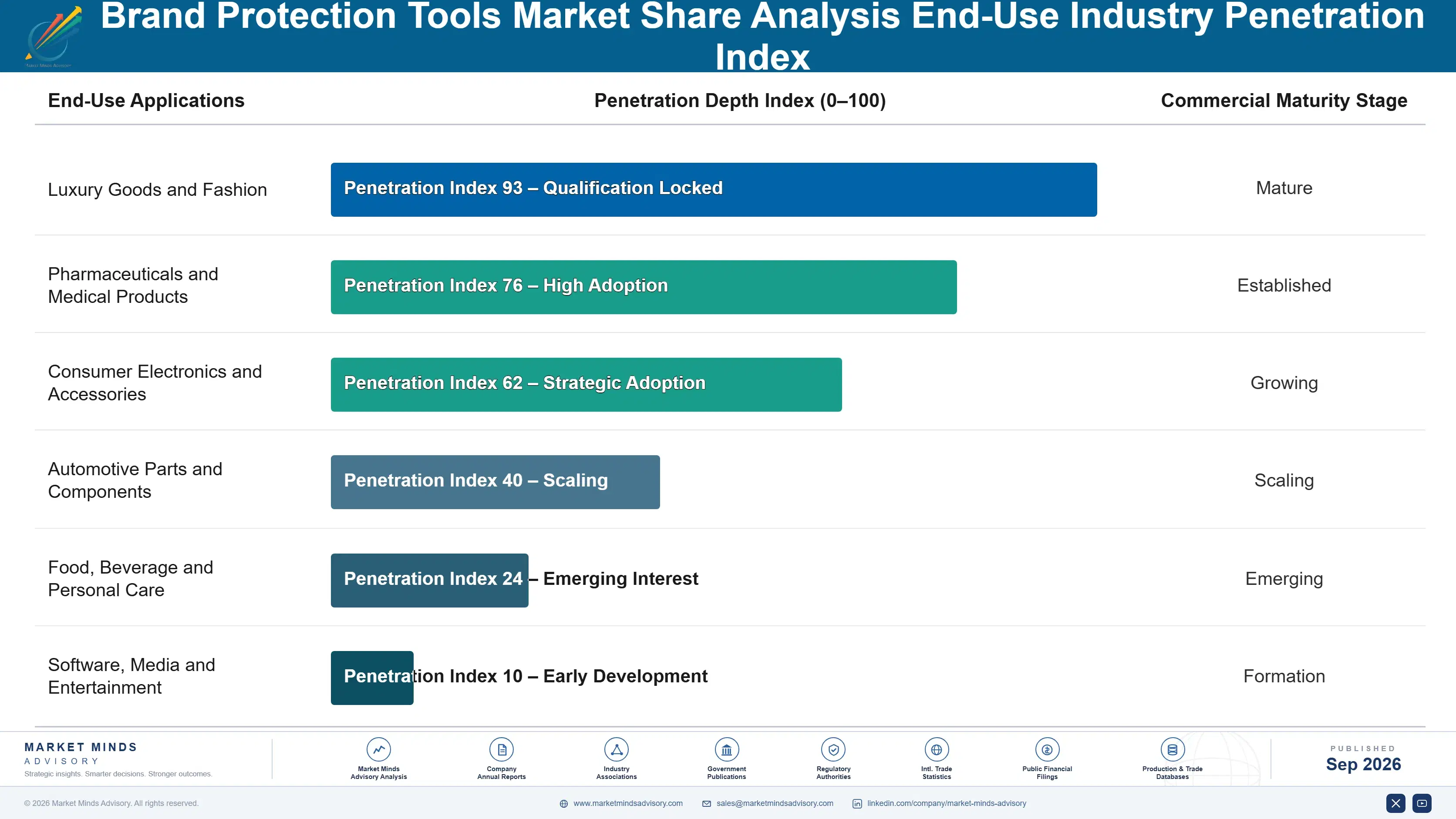Select the Penetration Index 40 Scaling bar
This screenshot has height=819, width=1456.
[x=495, y=482]
